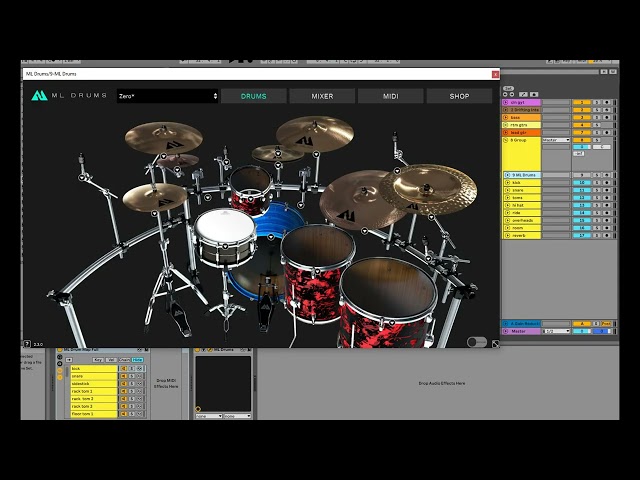Solo the ride track
Screen dimensions: 640x480
coord(596,213)
